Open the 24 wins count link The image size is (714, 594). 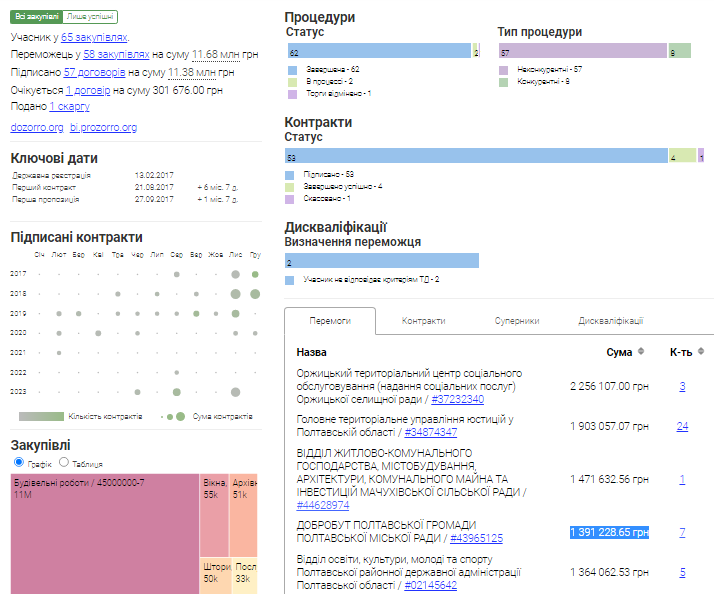pos(682,426)
